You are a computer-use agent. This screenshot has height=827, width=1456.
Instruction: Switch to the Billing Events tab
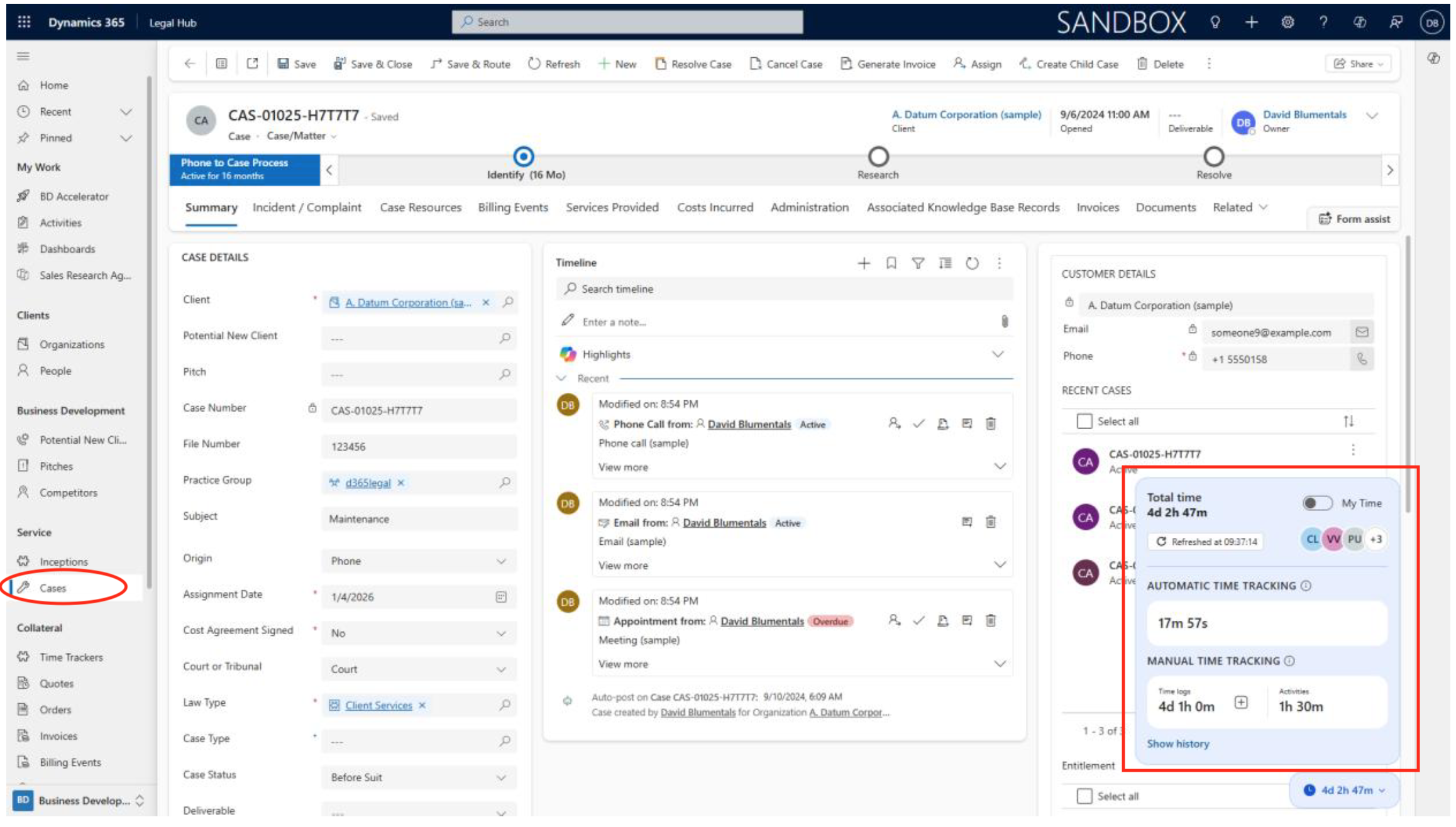tap(512, 207)
